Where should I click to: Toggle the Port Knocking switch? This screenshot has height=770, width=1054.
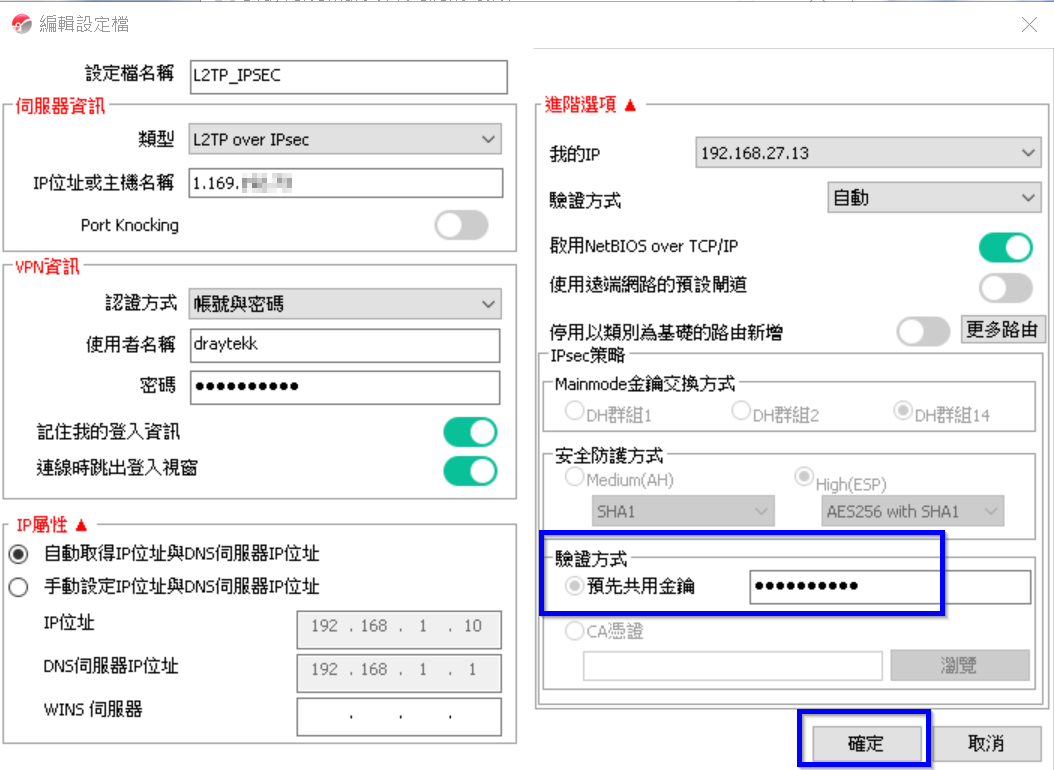461,225
